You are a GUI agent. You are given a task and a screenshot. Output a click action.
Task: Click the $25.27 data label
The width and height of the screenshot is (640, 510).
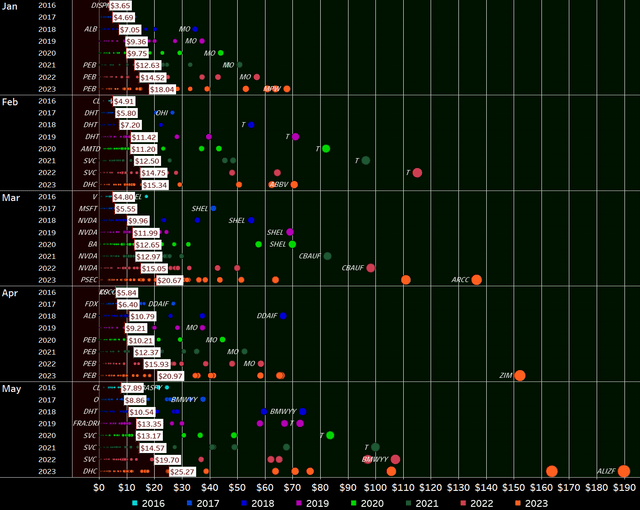point(182,472)
